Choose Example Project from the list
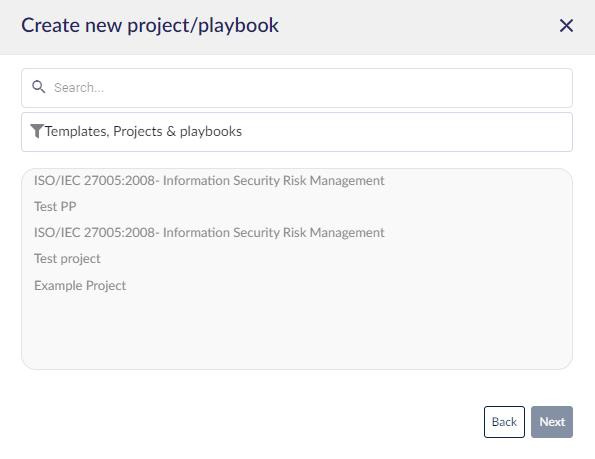Viewport: 595px width, 459px height. click(x=80, y=285)
